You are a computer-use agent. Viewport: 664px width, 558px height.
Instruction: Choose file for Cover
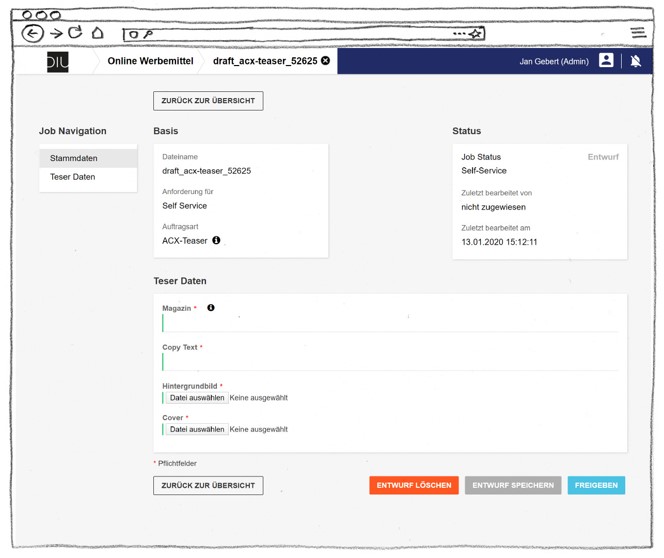pyautogui.click(x=197, y=429)
